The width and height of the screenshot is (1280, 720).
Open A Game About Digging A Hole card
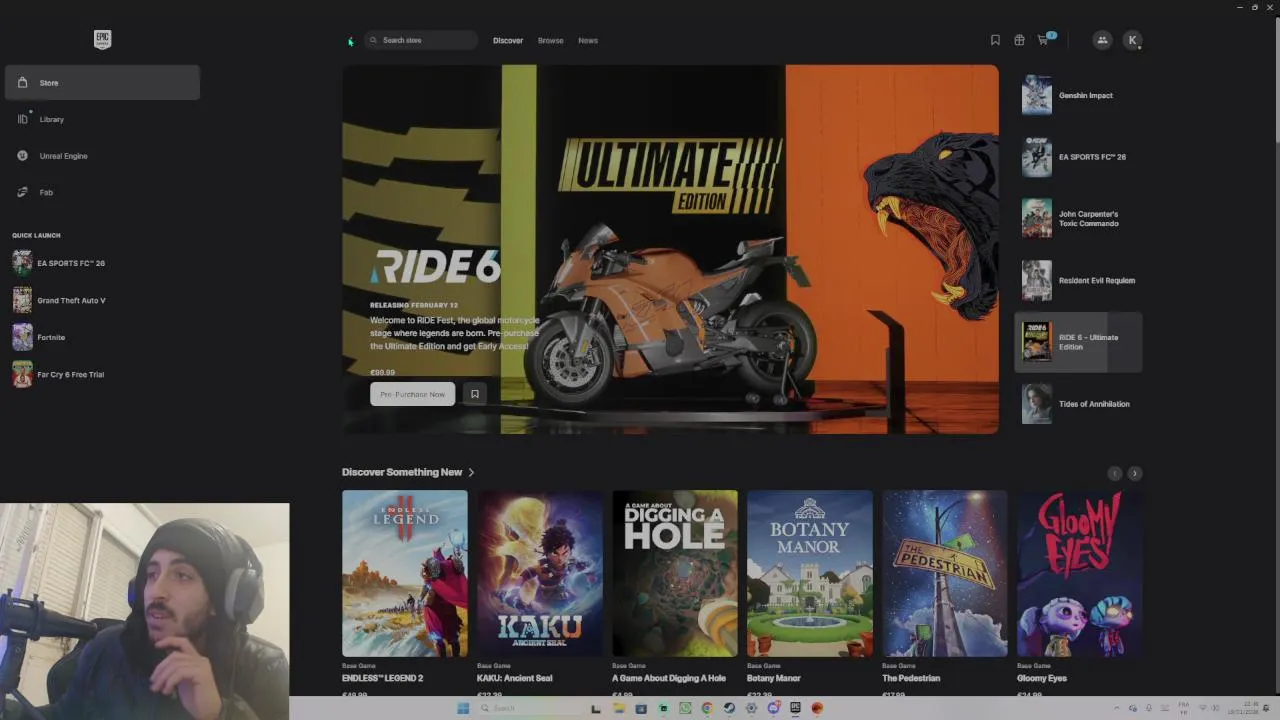[x=675, y=573]
